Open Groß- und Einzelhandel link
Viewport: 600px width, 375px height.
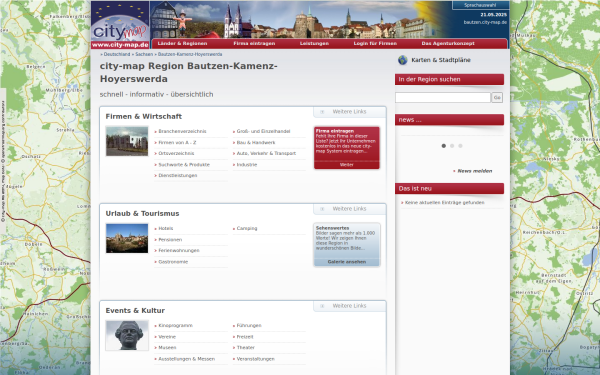click(263, 131)
